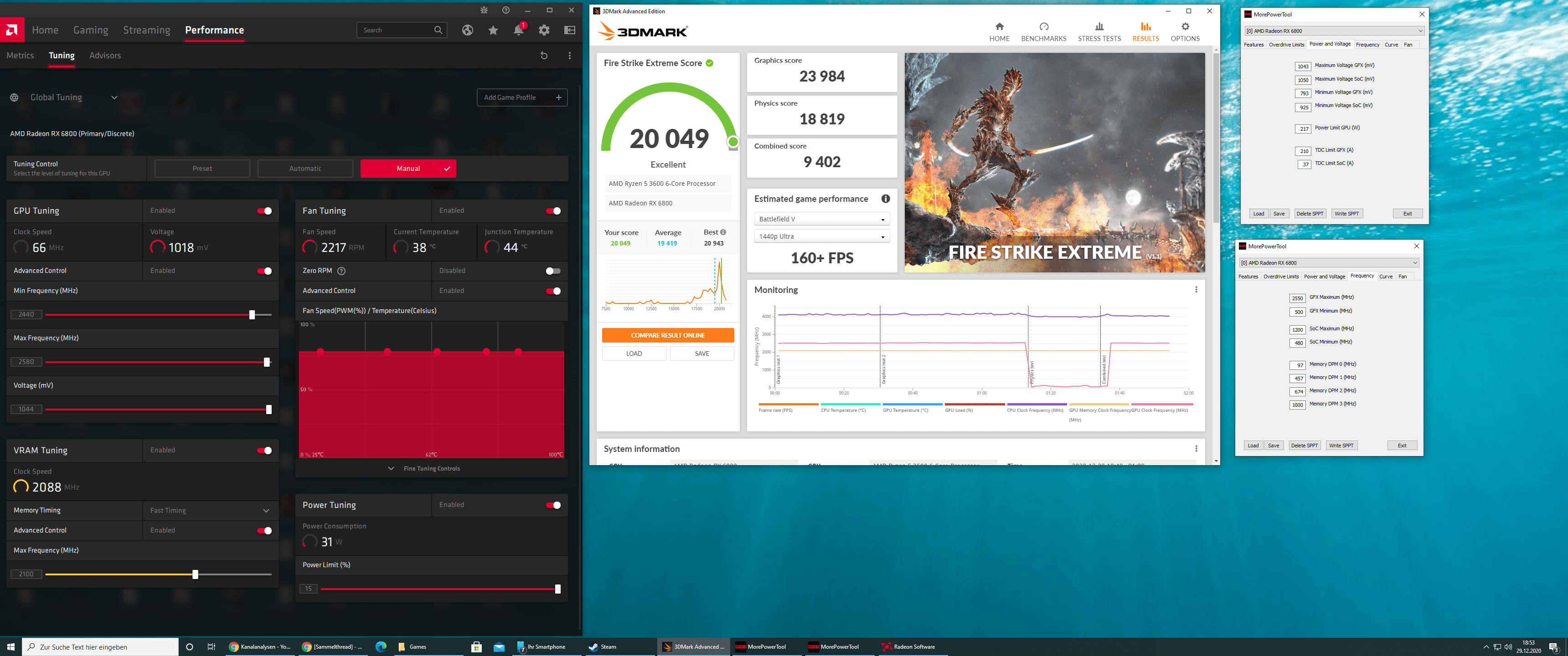Open the Curve tab in upper MorePowerTool

pyautogui.click(x=1391, y=45)
